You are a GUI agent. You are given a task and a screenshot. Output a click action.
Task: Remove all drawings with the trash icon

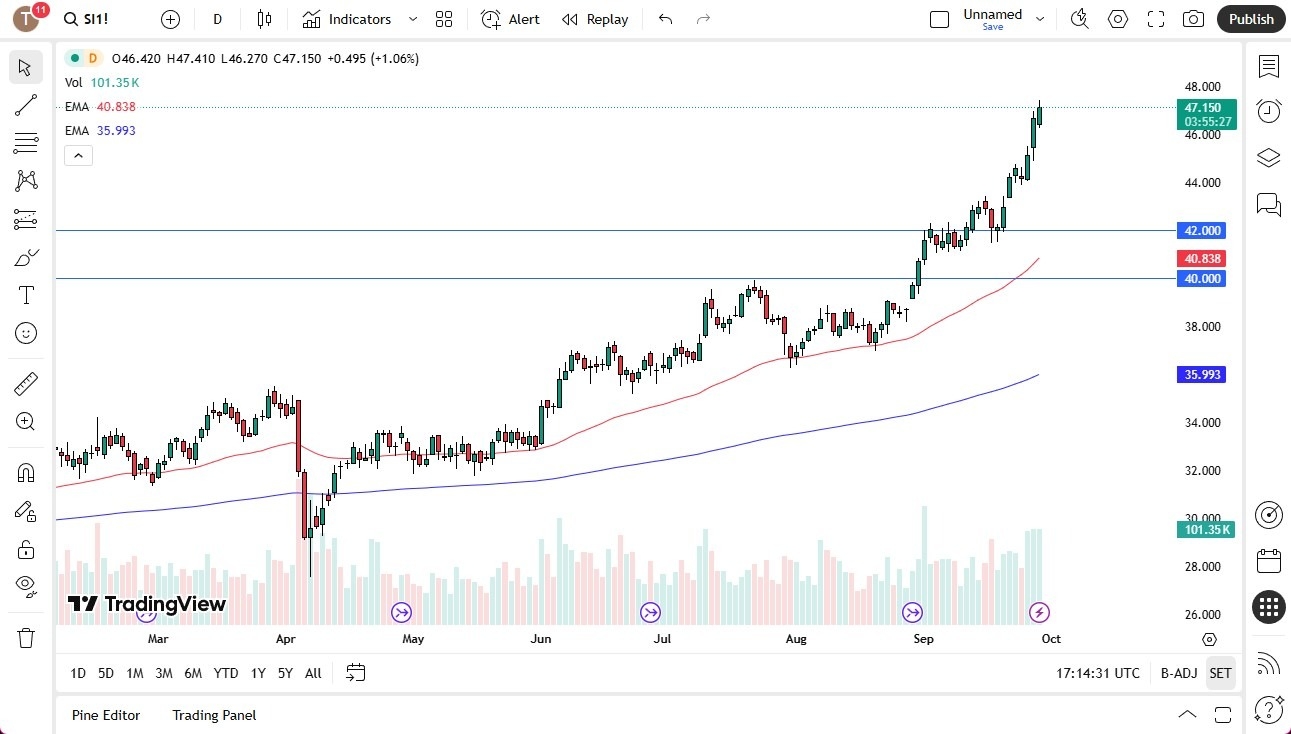26,637
